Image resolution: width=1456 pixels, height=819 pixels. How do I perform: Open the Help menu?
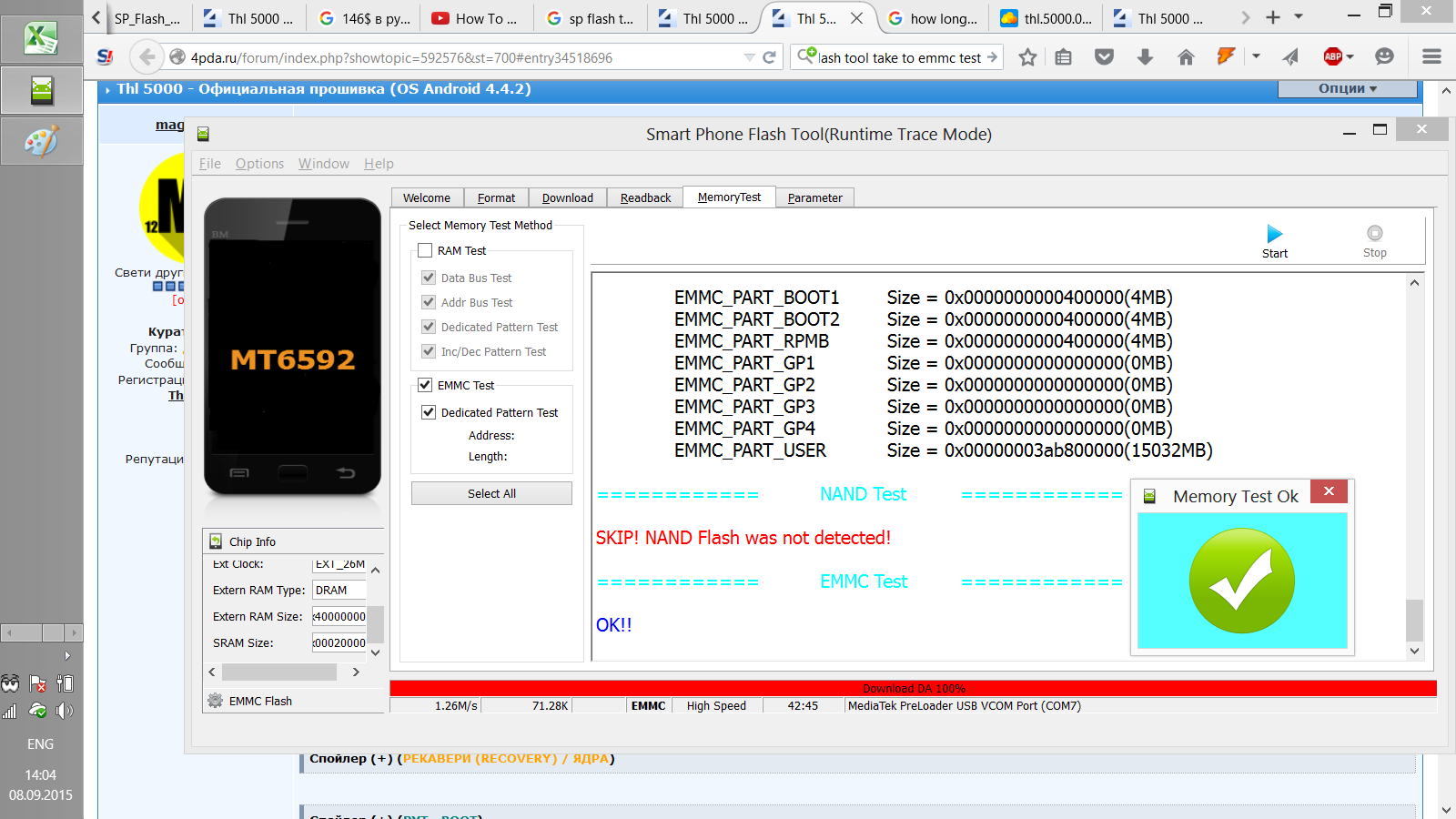pyautogui.click(x=379, y=164)
